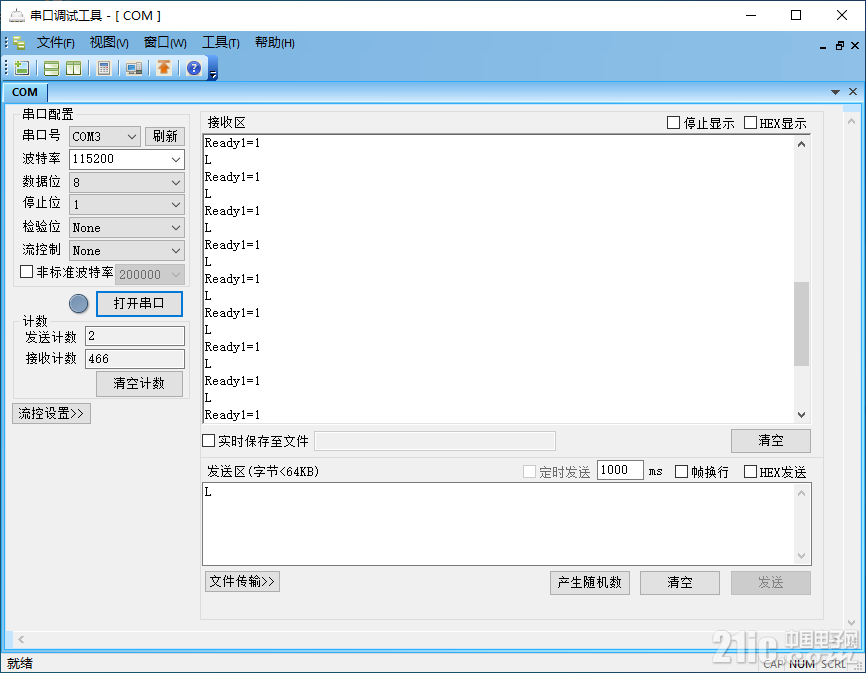Click the send area text box
This screenshot has width=866, height=673.
click(x=498, y=523)
